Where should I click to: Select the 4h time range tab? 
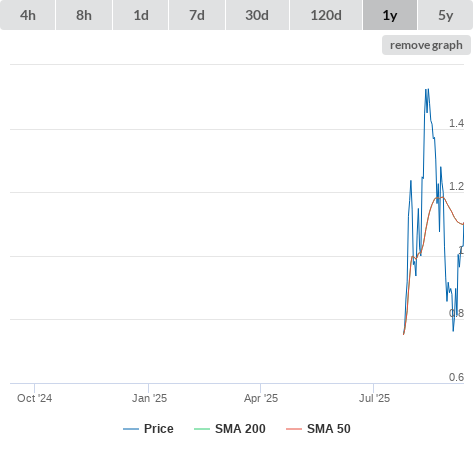tap(27, 15)
